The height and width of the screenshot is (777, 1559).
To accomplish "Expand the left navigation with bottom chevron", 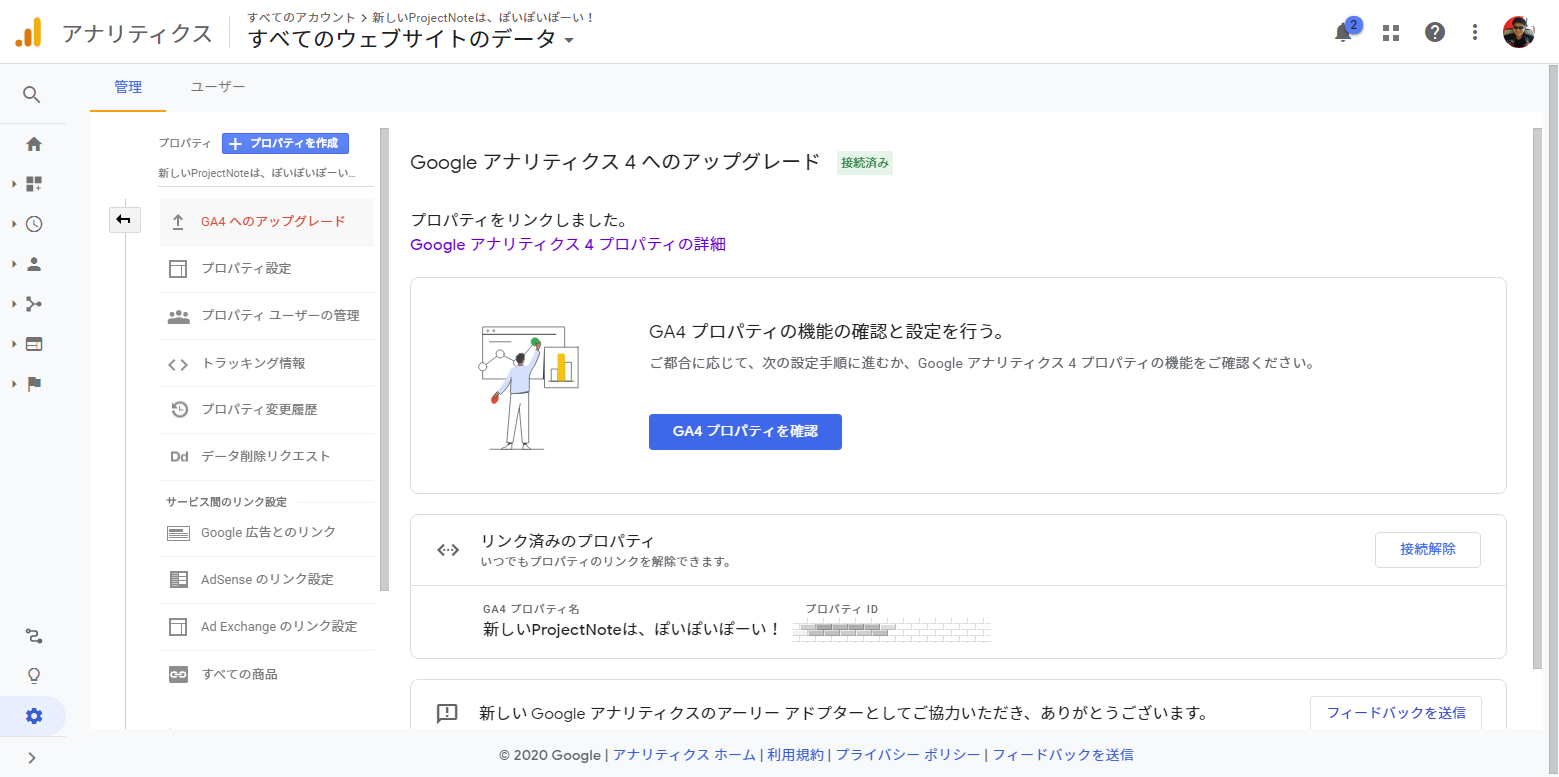I will [x=32, y=757].
